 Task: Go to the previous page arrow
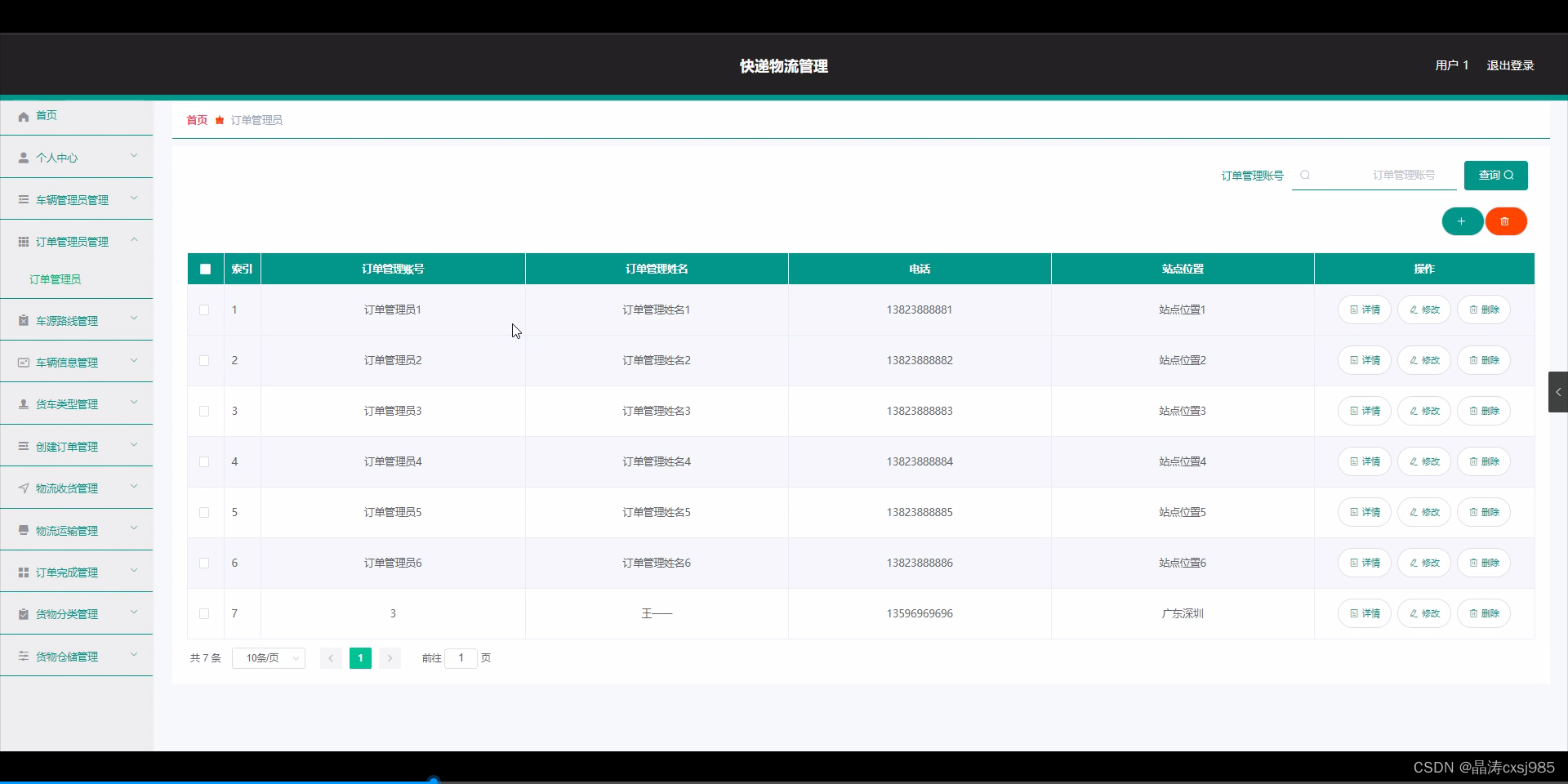coord(331,658)
